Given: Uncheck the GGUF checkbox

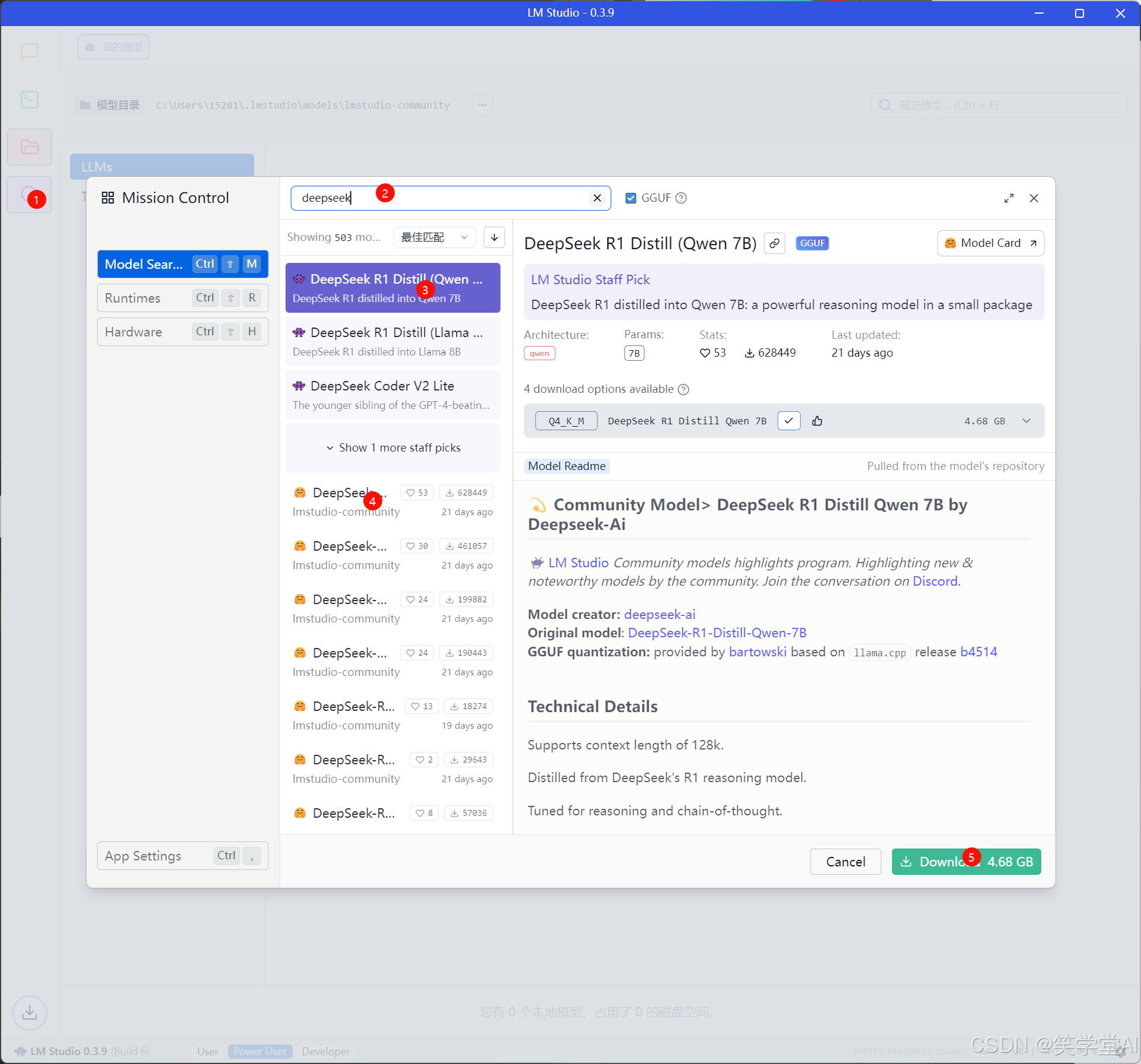Looking at the screenshot, I should [631, 198].
